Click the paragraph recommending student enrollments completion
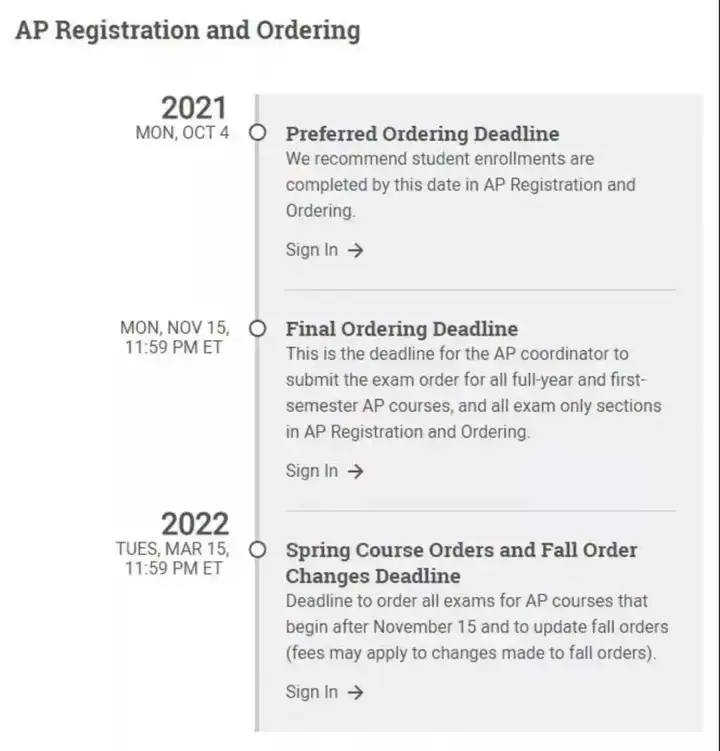Image resolution: width=720 pixels, height=751 pixels. coord(461,185)
